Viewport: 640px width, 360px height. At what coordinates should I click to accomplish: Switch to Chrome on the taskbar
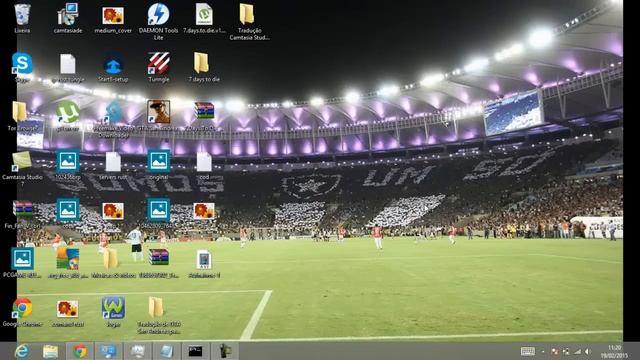80,351
